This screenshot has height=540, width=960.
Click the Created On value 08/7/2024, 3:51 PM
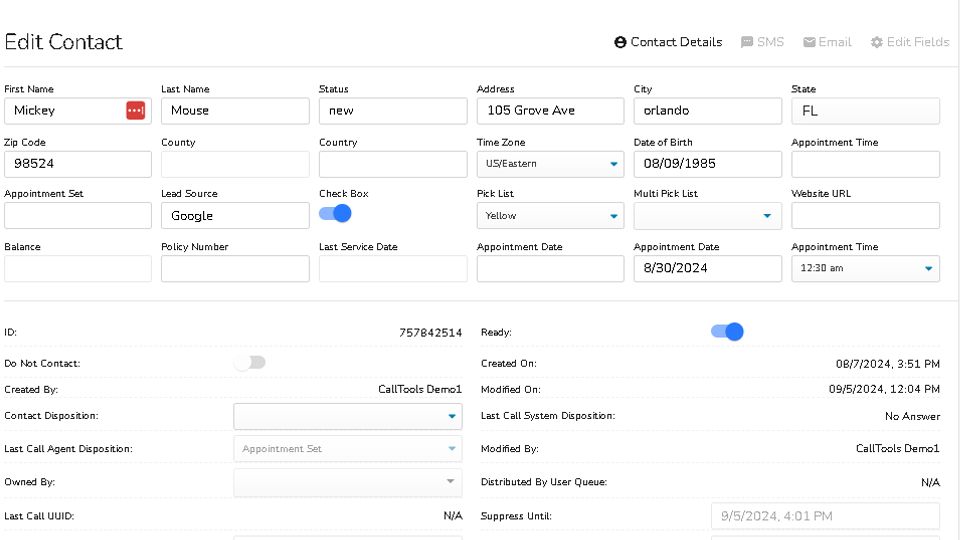[888, 364]
